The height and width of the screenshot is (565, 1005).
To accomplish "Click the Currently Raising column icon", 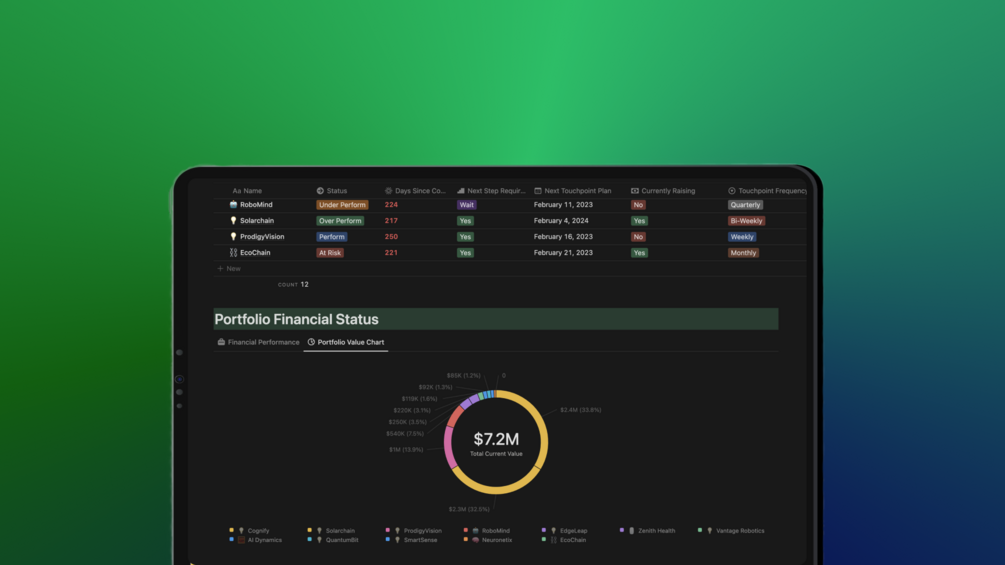I will tap(635, 190).
